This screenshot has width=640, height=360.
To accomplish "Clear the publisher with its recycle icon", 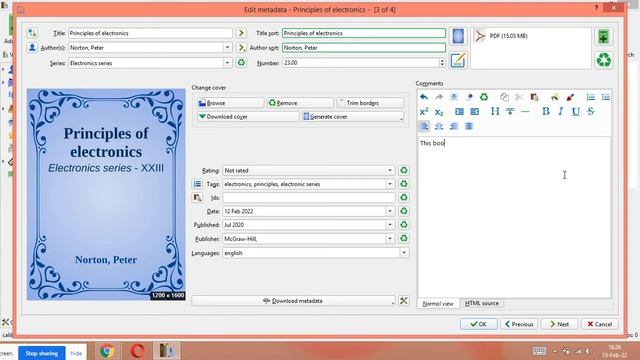I will point(404,238).
